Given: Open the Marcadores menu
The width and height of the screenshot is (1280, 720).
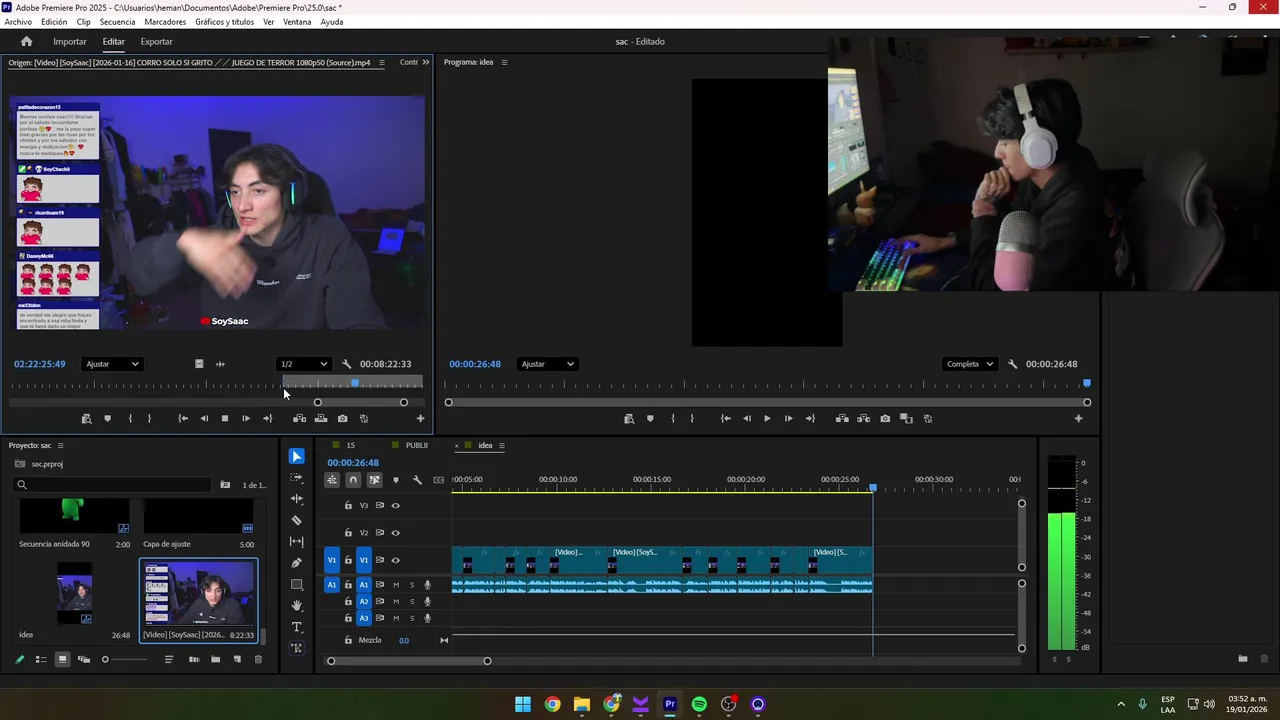Looking at the screenshot, I should point(165,22).
